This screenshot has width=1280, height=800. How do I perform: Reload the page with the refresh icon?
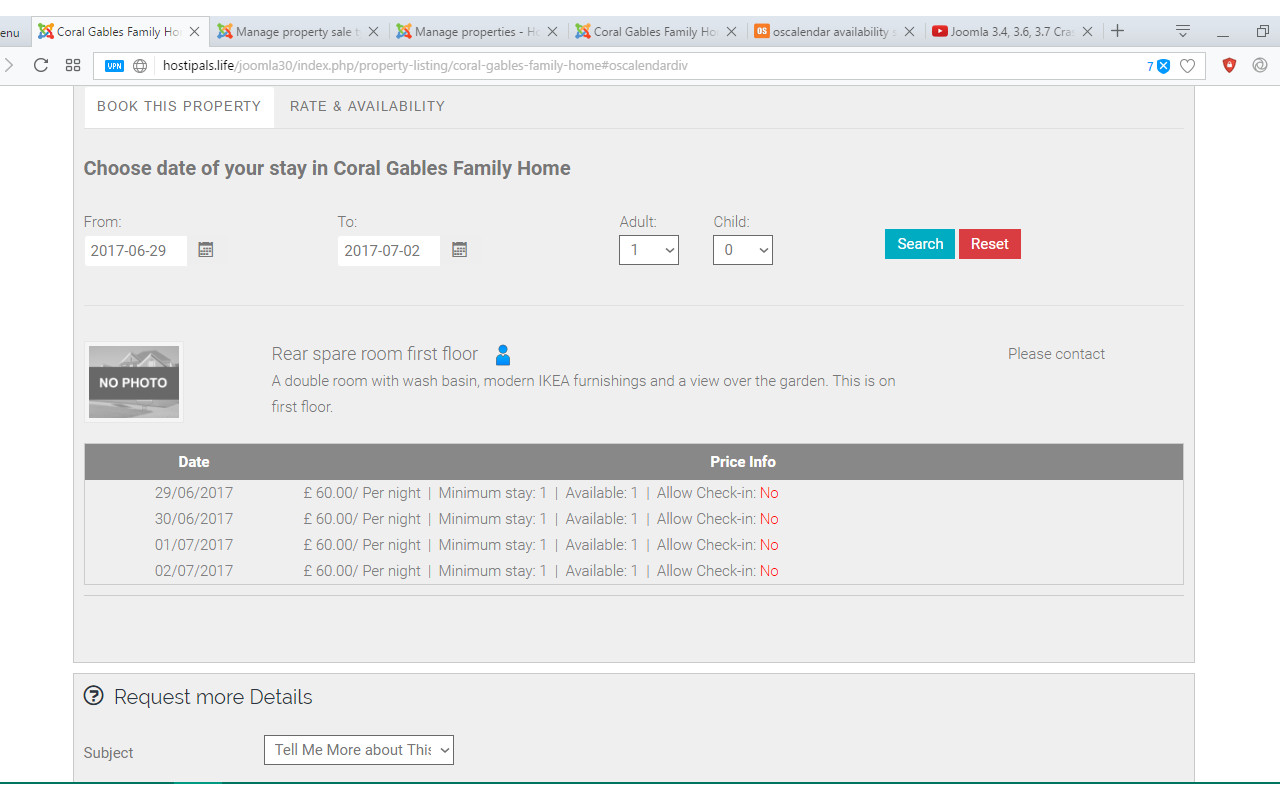pyautogui.click(x=41, y=66)
